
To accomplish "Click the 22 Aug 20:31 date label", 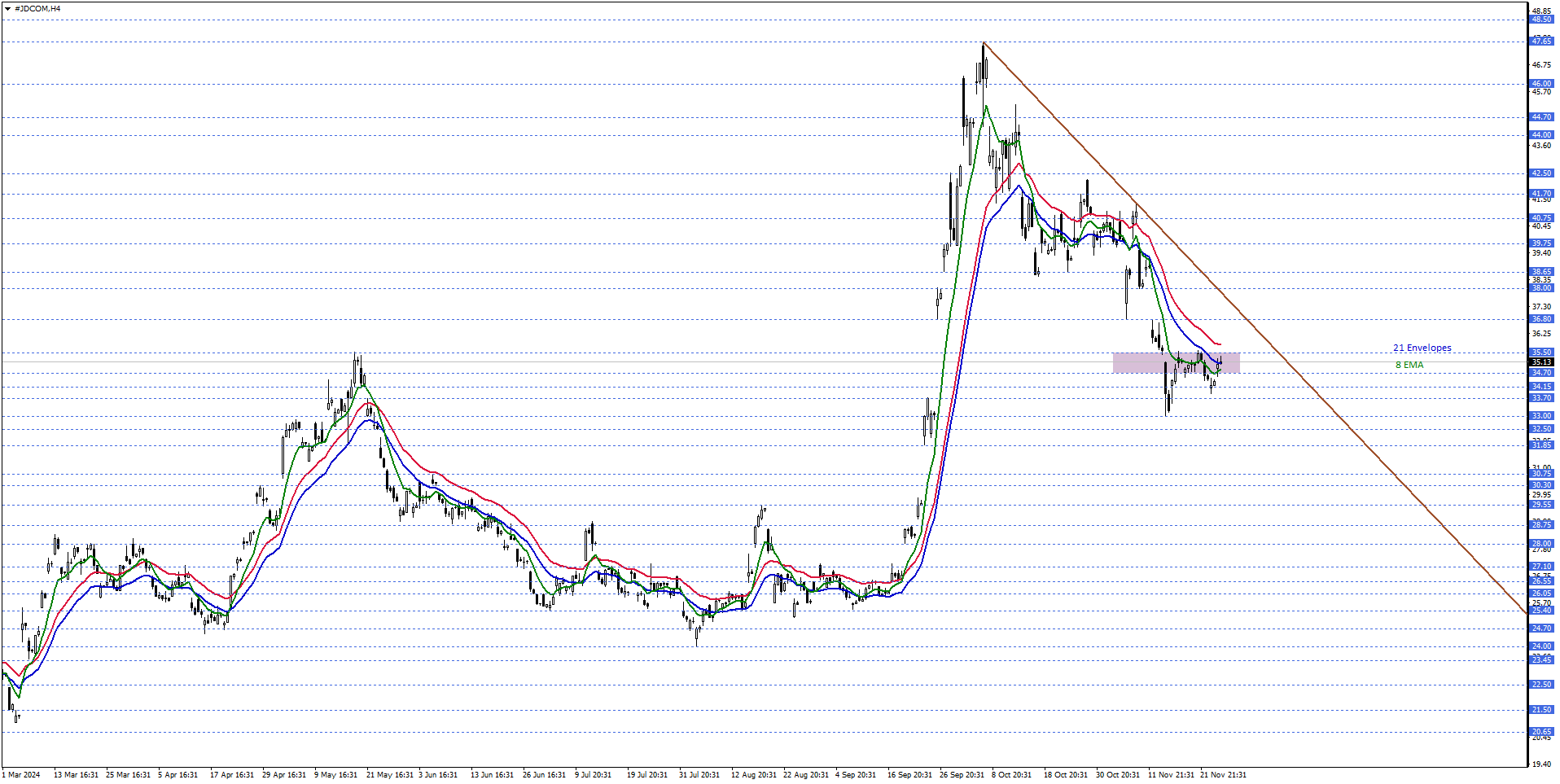I will pyautogui.click(x=806, y=775).
